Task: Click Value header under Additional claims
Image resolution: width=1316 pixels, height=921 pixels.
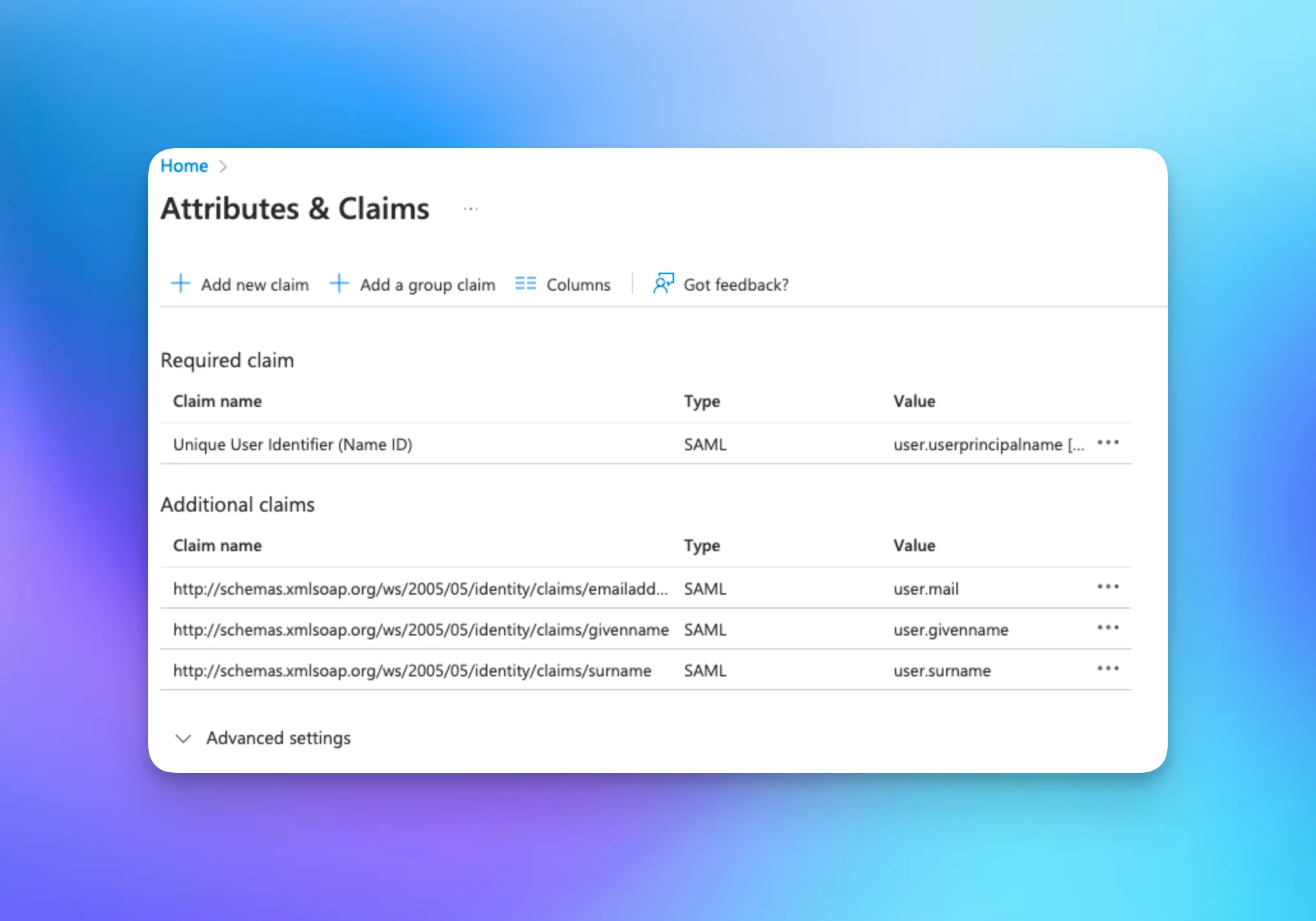Action: click(x=914, y=545)
